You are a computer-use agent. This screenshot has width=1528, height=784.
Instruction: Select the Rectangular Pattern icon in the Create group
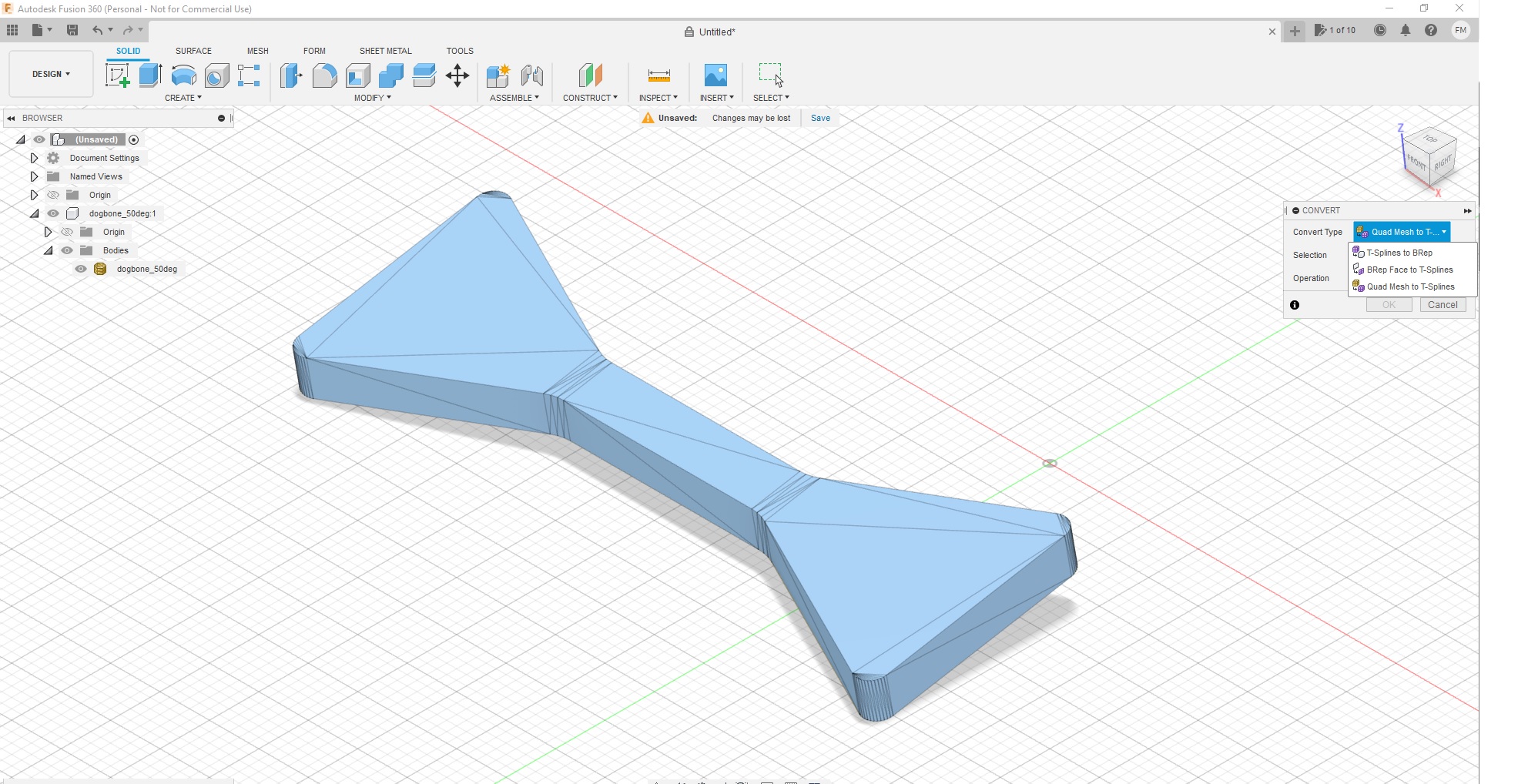[x=249, y=75]
